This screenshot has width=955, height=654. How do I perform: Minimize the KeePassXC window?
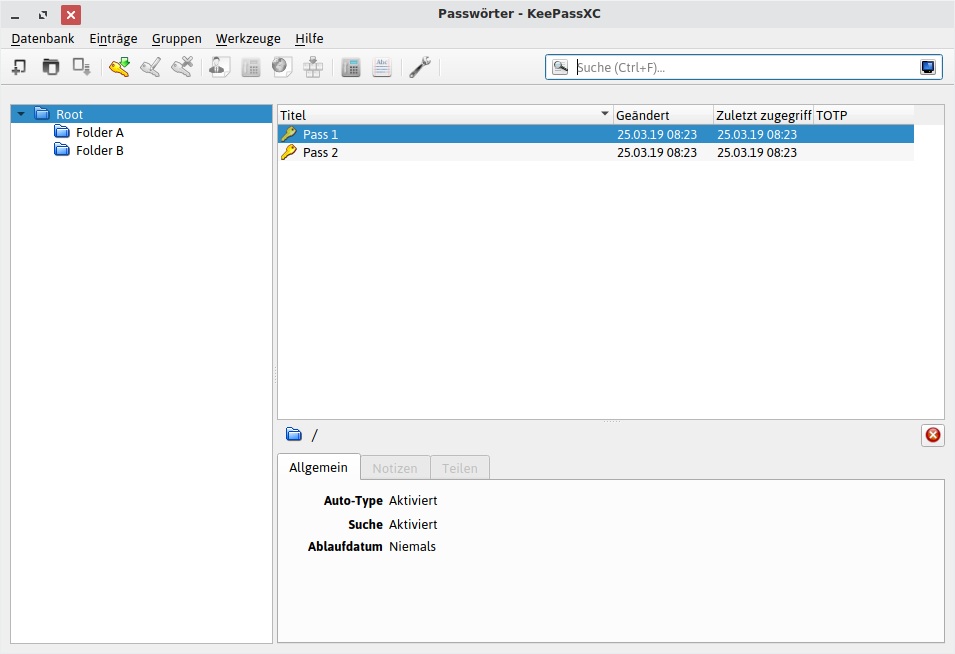(x=15, y=15)
